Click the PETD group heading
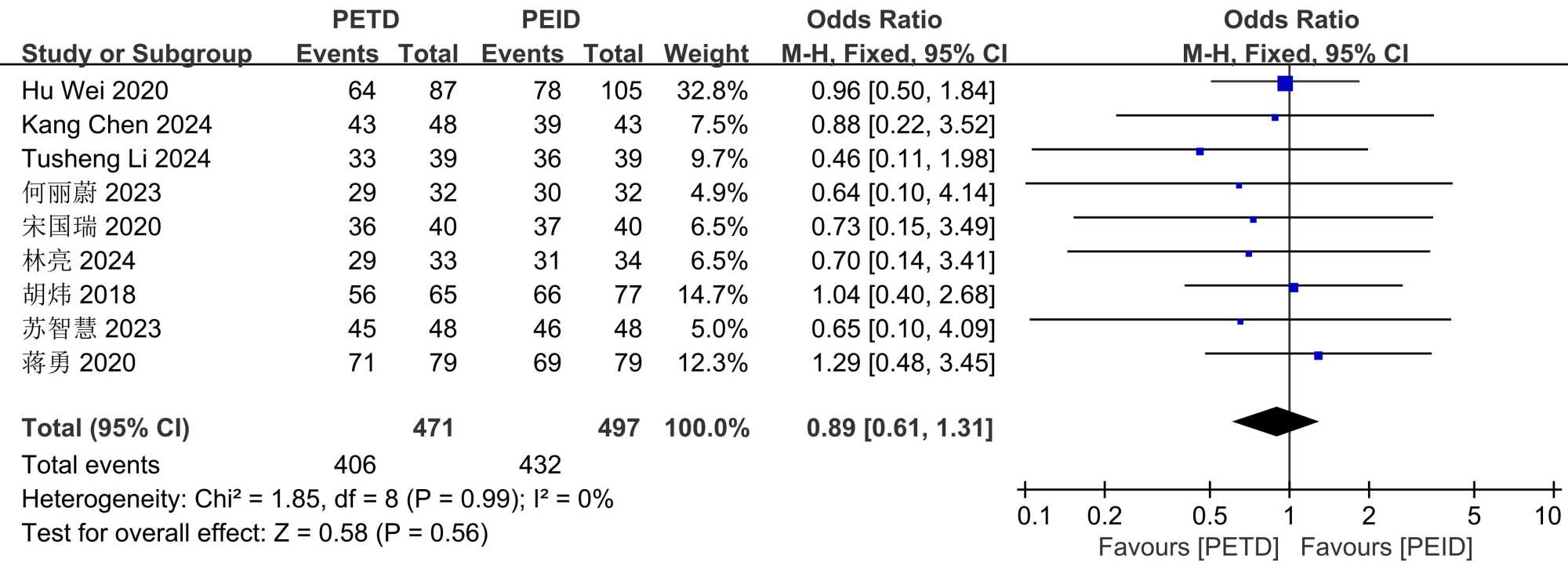Viewport: 1568px width, 566px height. pos(365,20)
